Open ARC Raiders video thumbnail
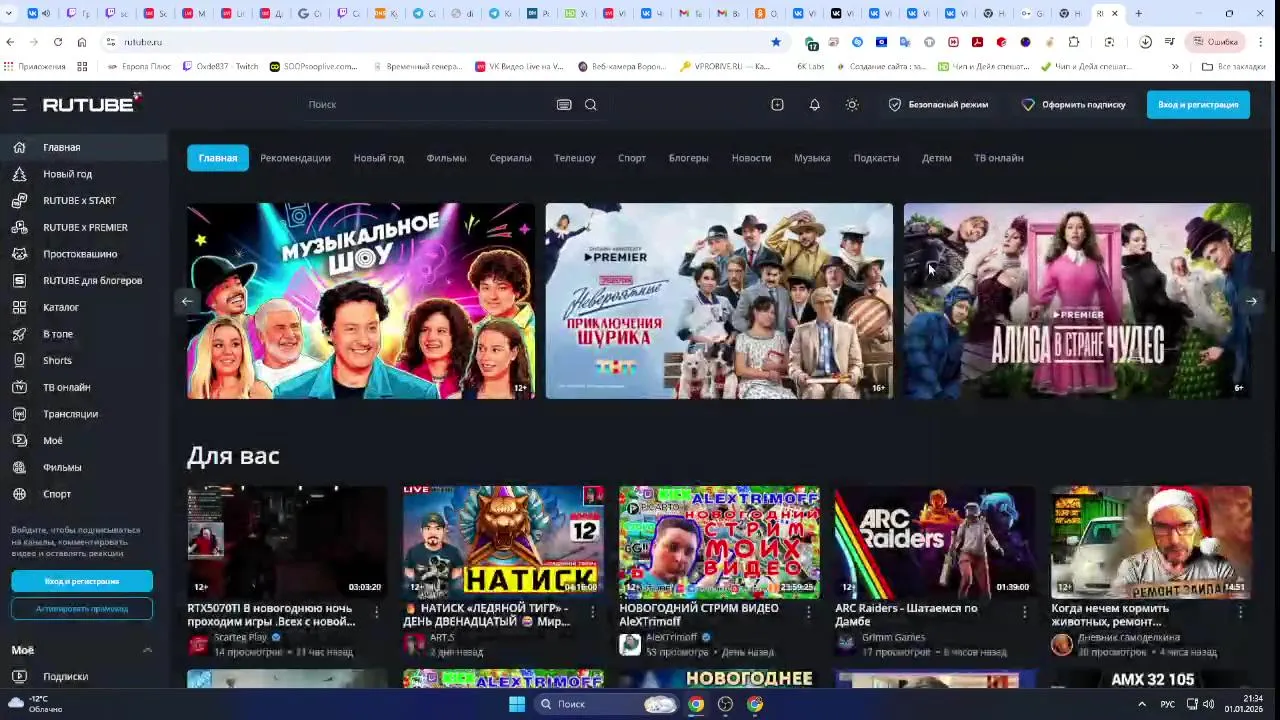The height and width of the screenshot is (720, 1280). click(935, 542)
